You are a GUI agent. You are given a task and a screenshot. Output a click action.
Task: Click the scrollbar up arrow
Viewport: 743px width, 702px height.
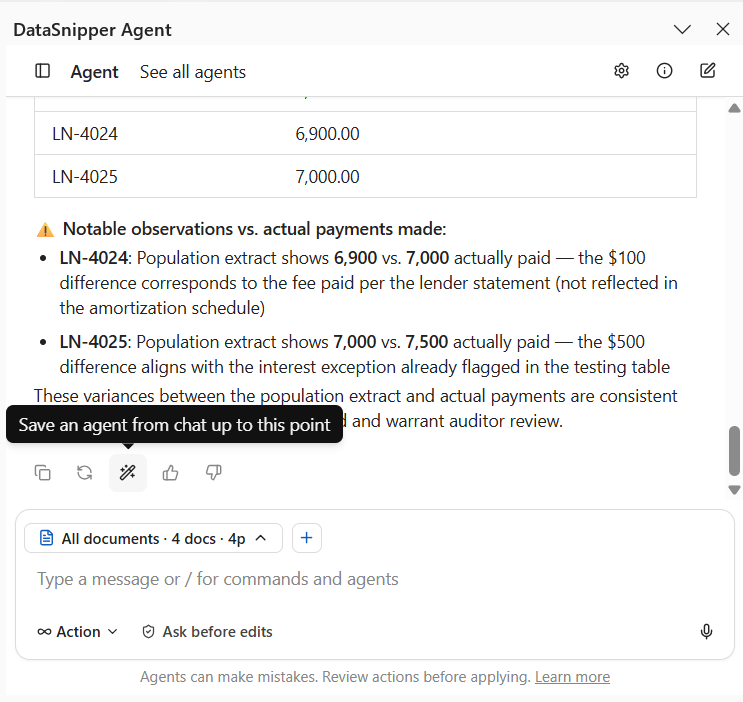click(734, 108)
